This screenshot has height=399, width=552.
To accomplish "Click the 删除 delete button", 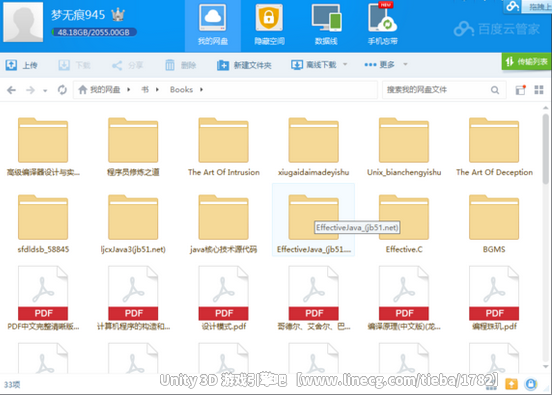I will click(181, 65).
